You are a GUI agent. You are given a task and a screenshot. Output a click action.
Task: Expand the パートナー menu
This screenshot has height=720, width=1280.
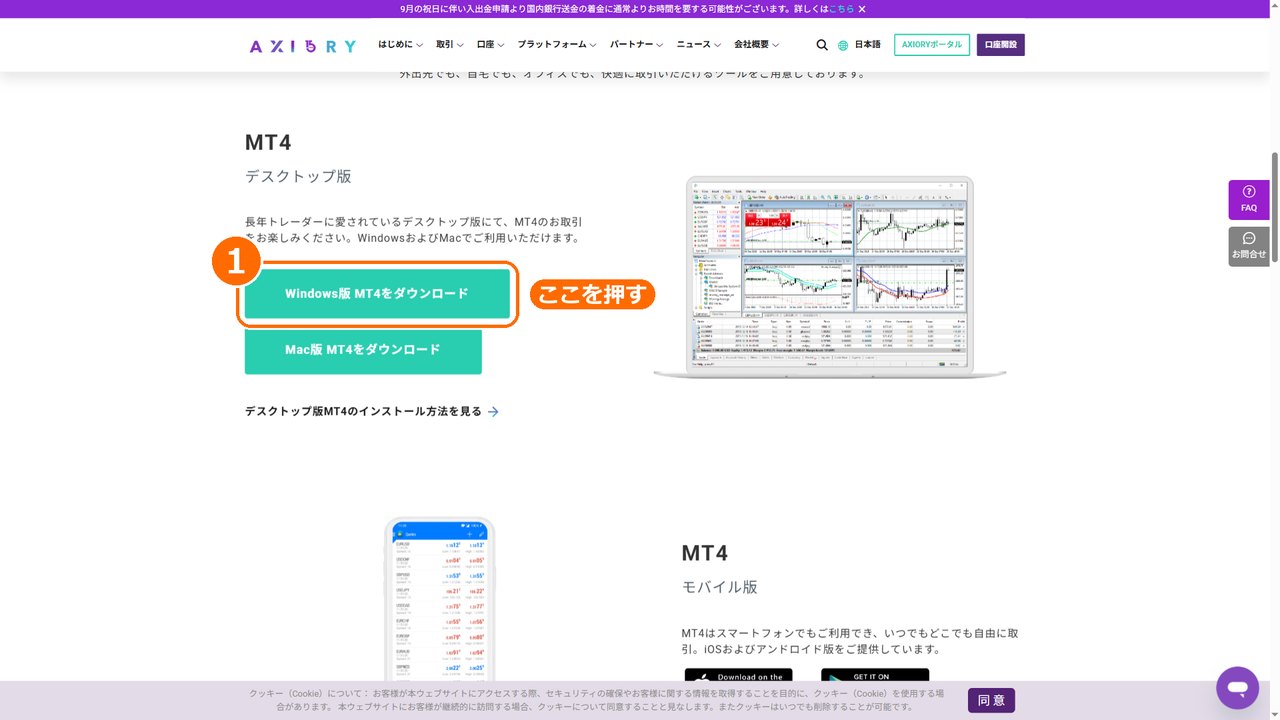(636, 45)
